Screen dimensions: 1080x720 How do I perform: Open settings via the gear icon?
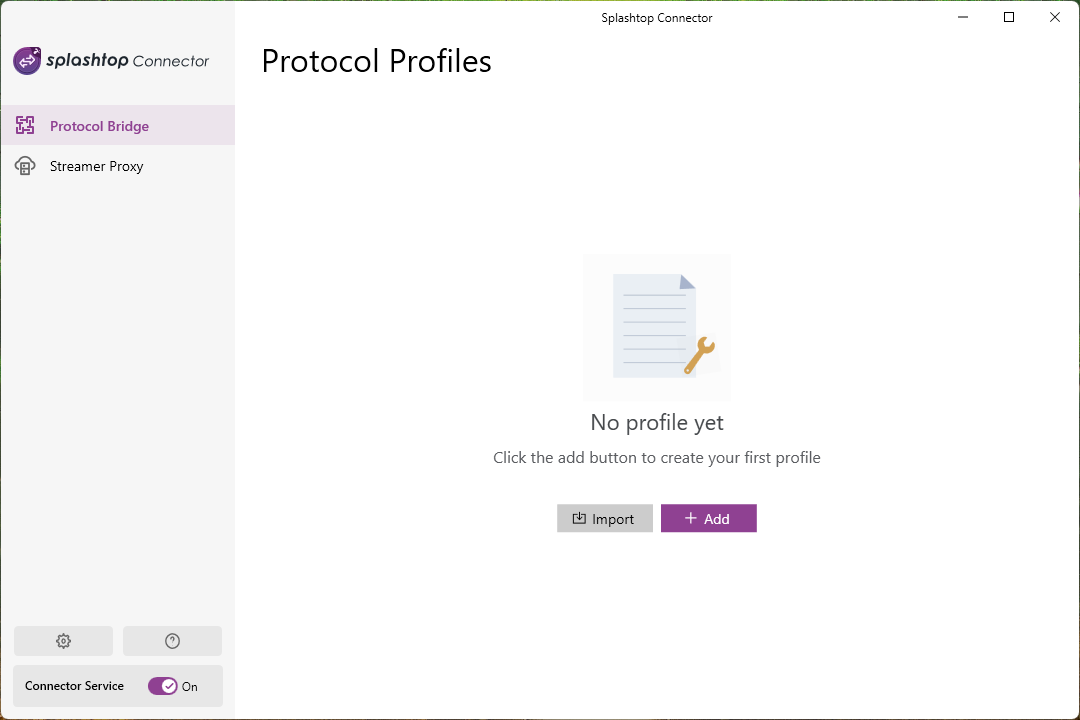coord(63,640)
